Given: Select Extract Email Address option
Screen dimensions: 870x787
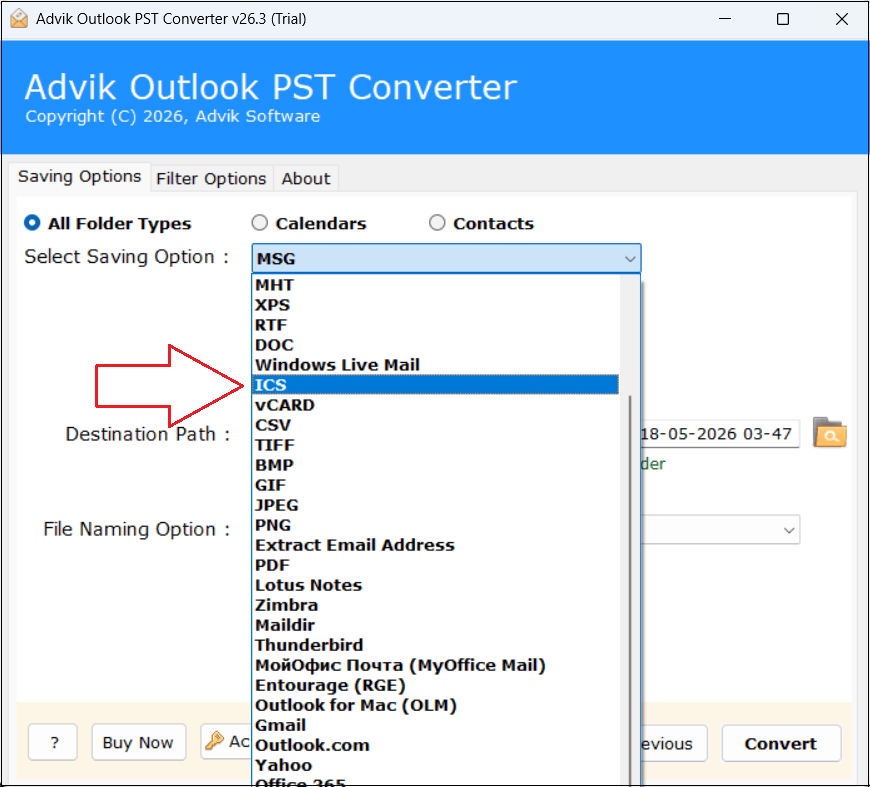Looking at the screenshot, I should click(x=436, y=545).
